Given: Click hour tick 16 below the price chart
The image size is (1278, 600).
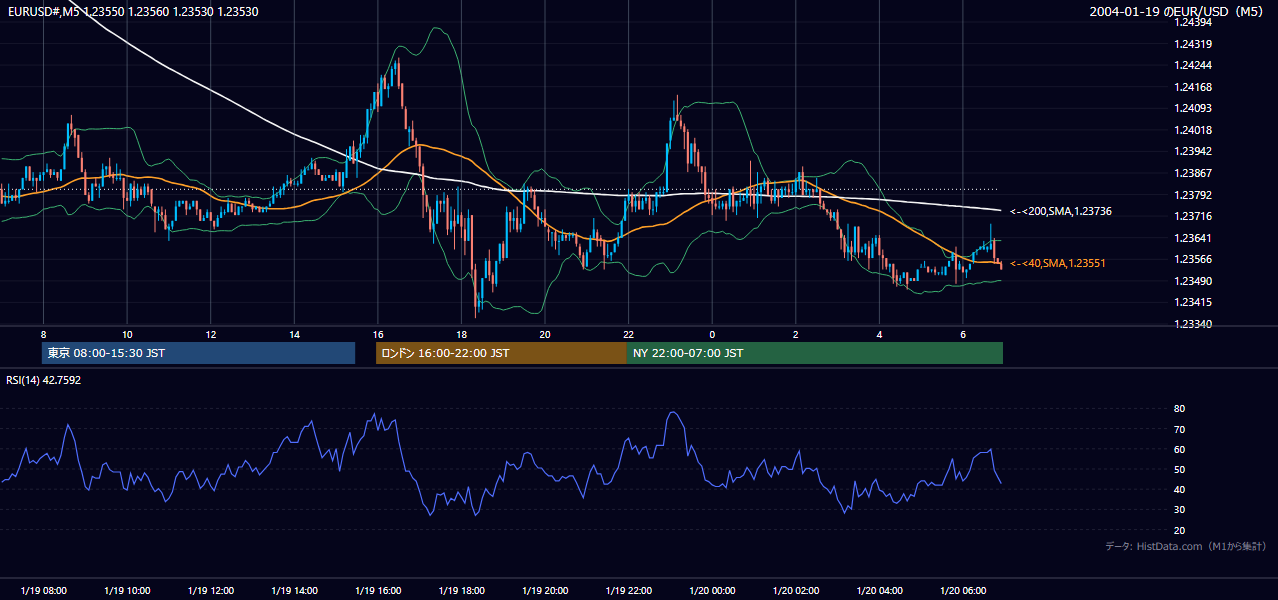Looking at the screenshot, I should [378, 334].
